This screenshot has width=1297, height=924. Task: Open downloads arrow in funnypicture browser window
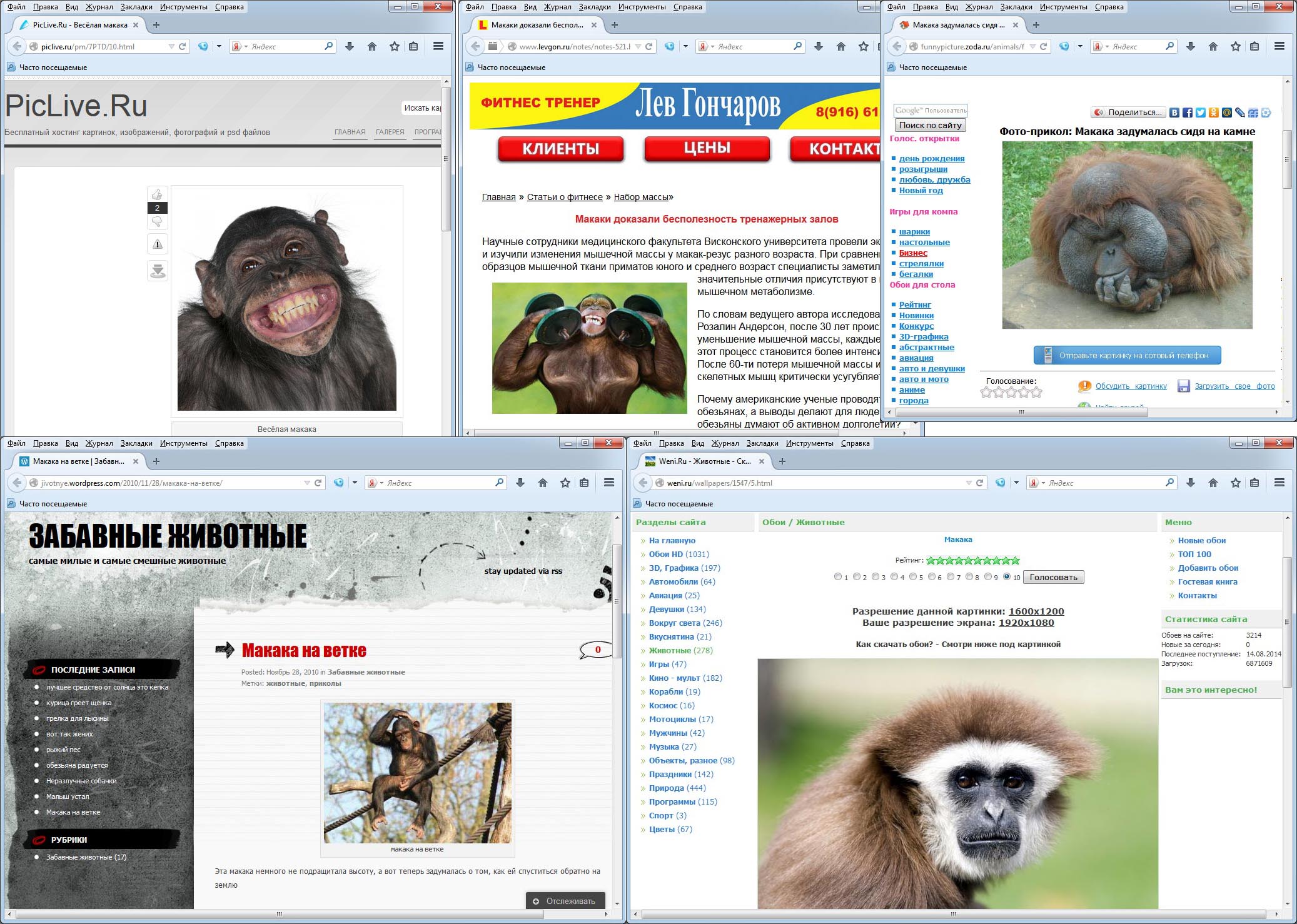(1191, 46)
